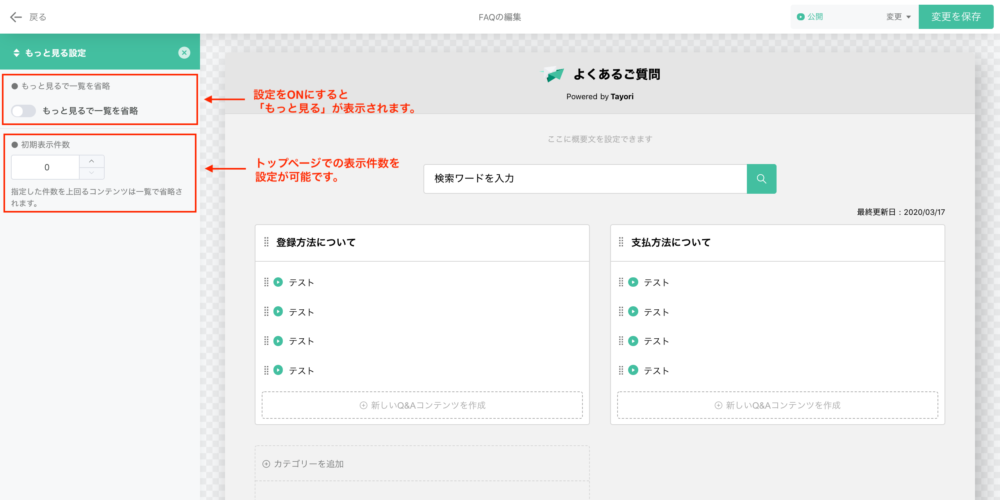Open the second テスト entry in 登録方法について
This screenshot has height=500, width=1000.
[x=301, y=312]
